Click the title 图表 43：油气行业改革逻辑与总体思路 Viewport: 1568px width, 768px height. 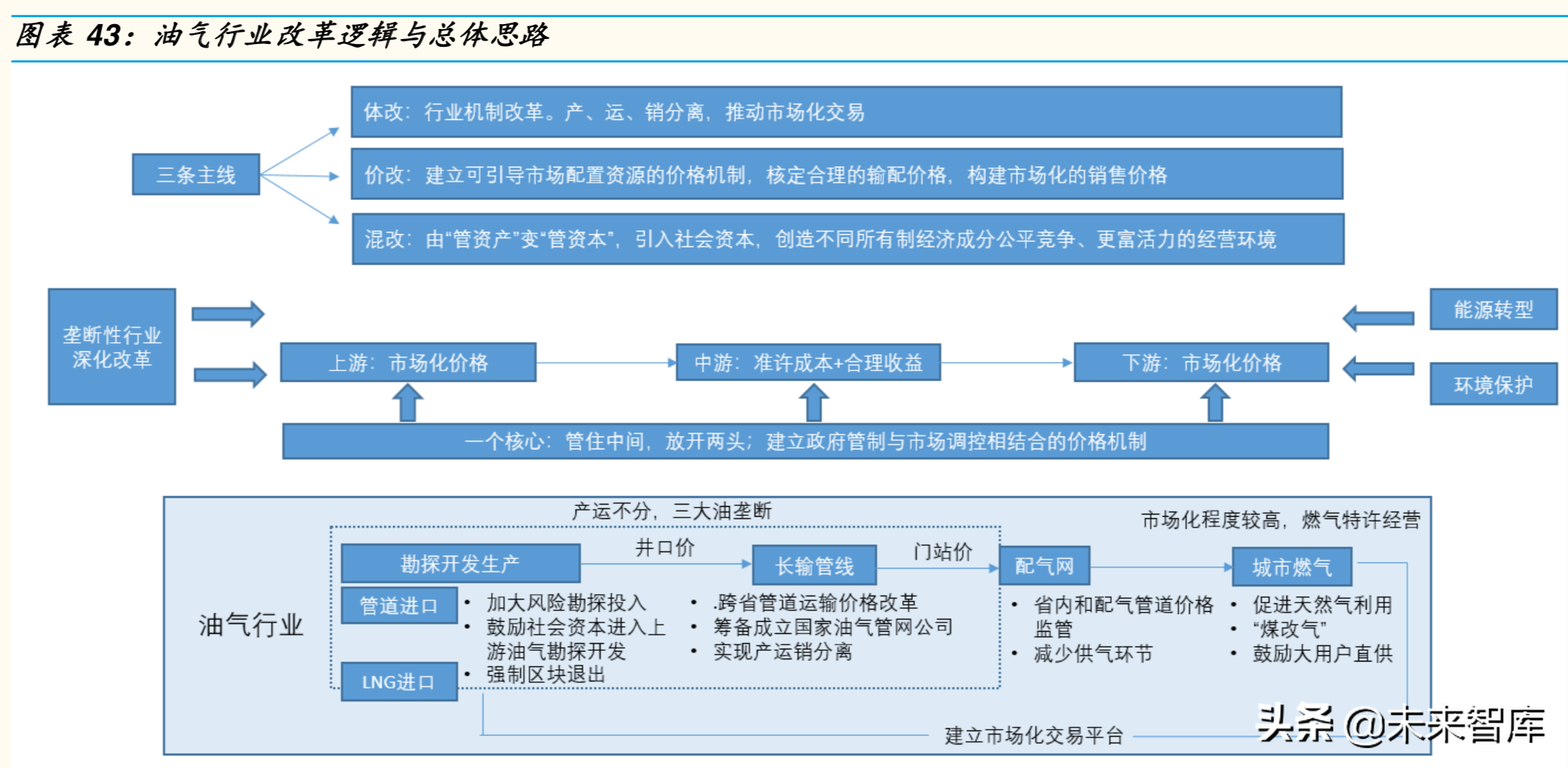click(281, 35)
